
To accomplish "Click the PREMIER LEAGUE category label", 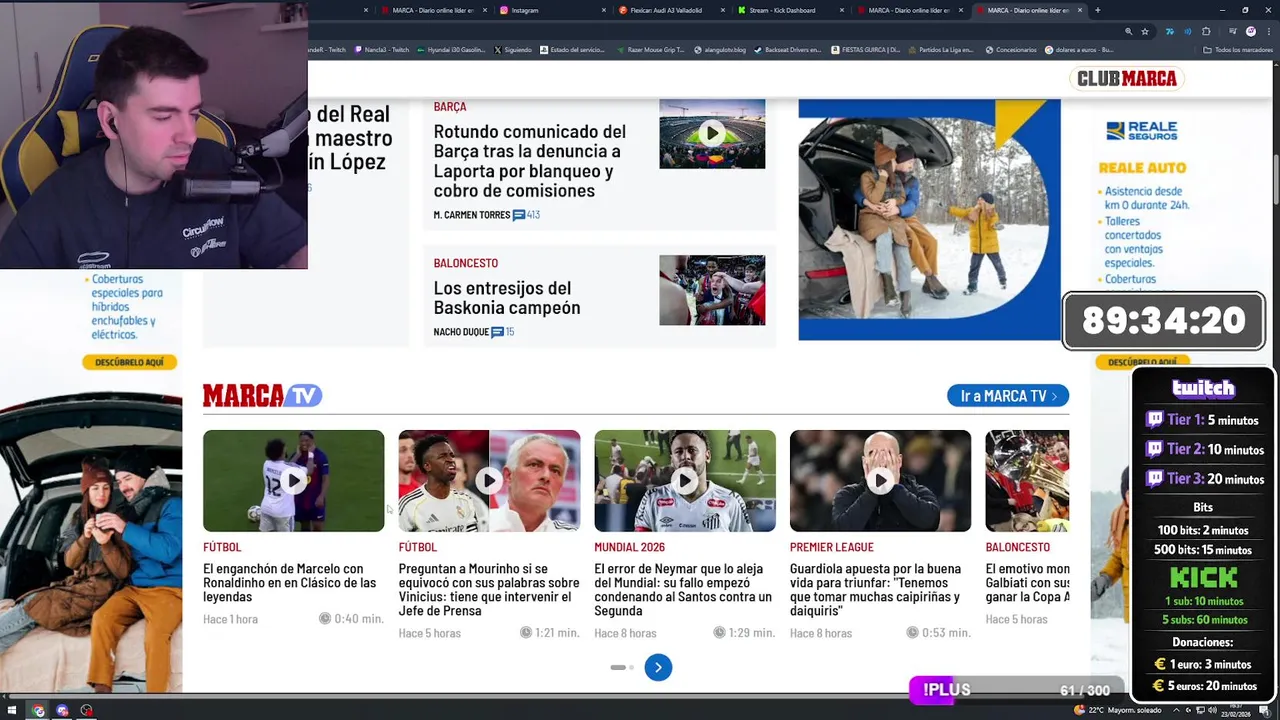I will pos(831,547).
